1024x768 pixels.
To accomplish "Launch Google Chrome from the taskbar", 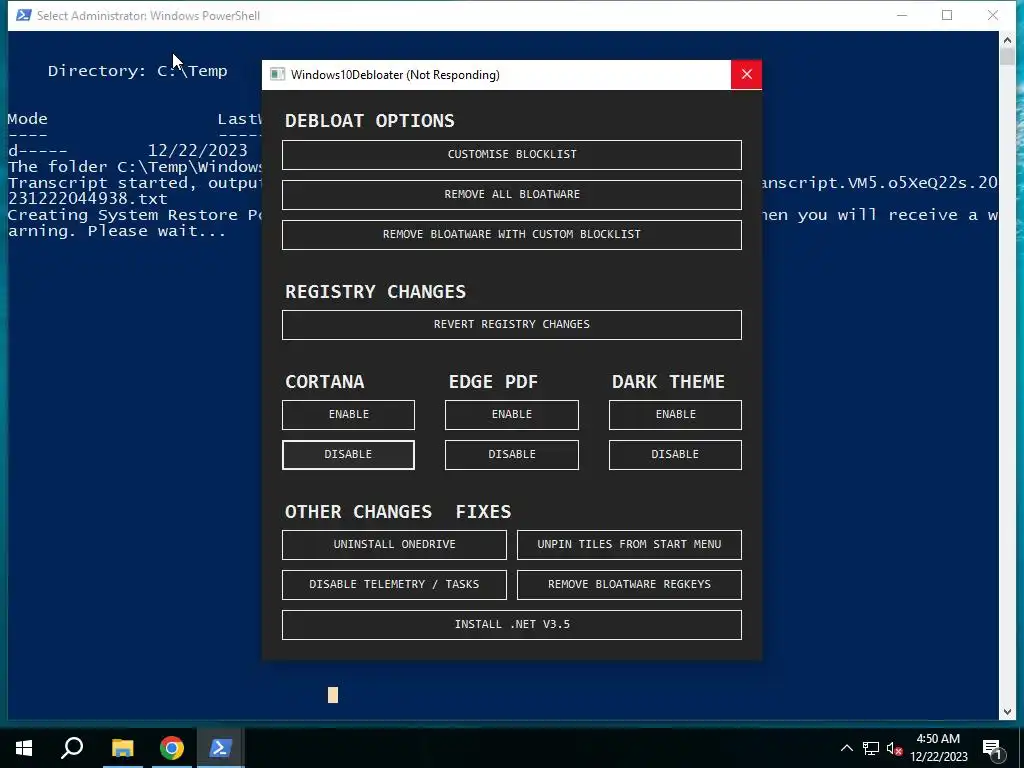I will tap(172, 748).
